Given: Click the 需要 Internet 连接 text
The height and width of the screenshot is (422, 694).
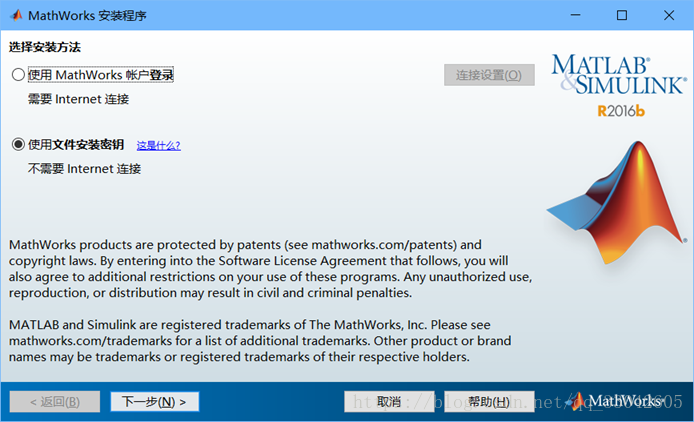Looking at the screenshot, I should pyautogui.click(x=78, y=99).
